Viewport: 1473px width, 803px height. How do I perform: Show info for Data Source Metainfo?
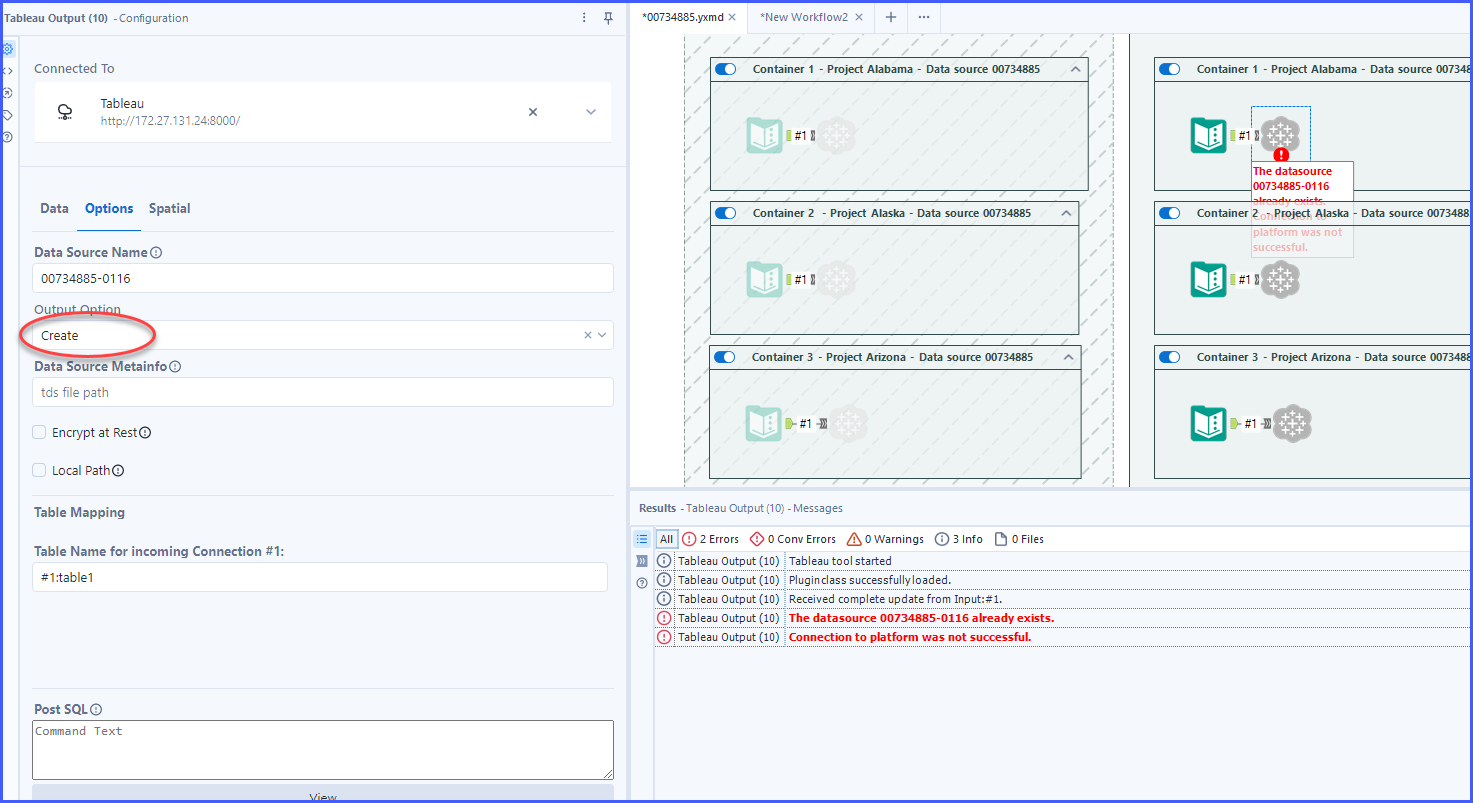pyautogui.click(x=175, y=367)
